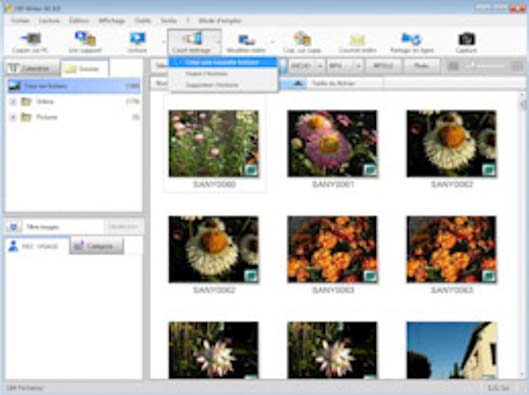Click the Tous les fichiers picture icon
Screen dimensions: 529x395
click(15, 86)
